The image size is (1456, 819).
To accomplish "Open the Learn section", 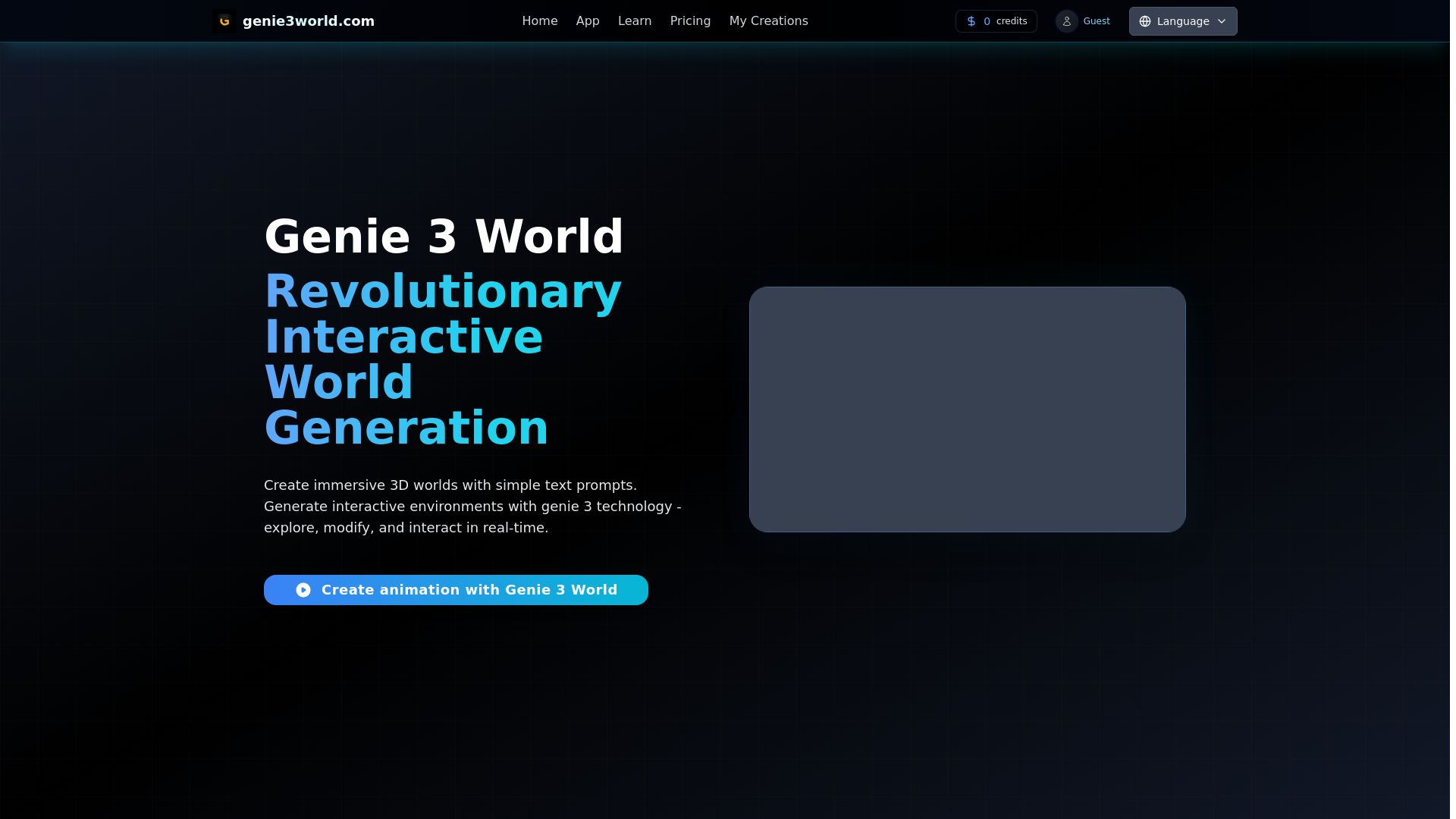I will (x=635, y=20).
